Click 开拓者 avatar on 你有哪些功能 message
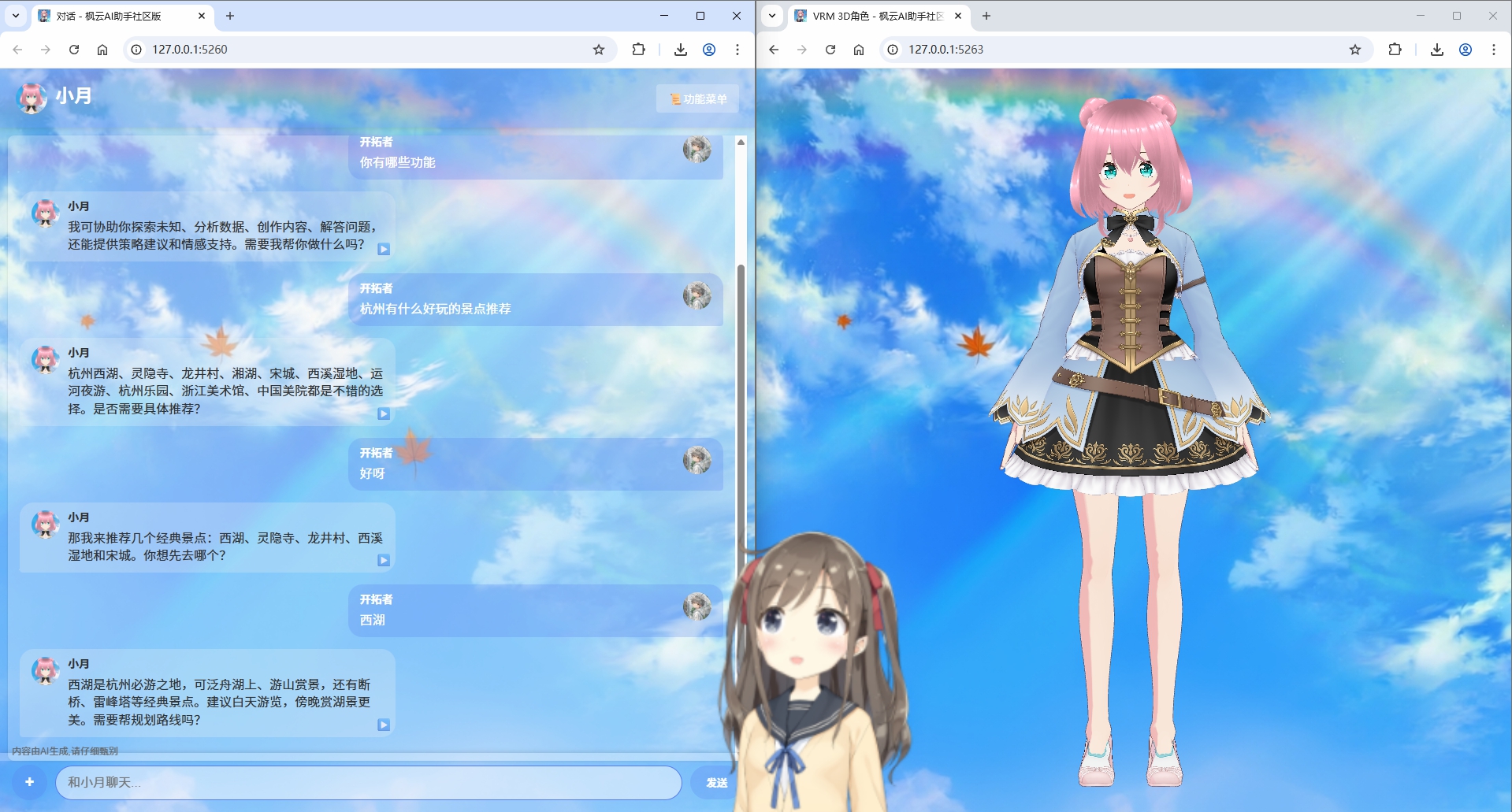 click(x=697, y=149)
